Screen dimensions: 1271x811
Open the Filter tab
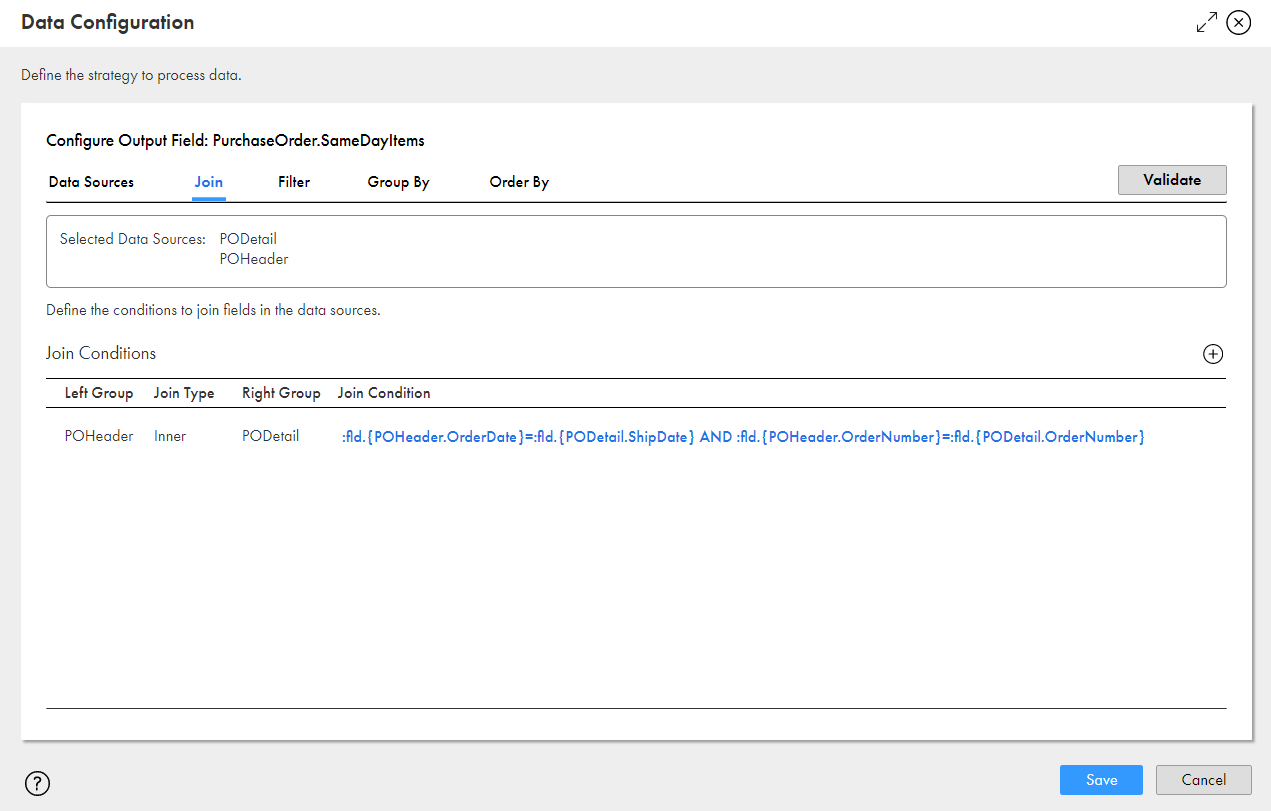pos(294,182)
